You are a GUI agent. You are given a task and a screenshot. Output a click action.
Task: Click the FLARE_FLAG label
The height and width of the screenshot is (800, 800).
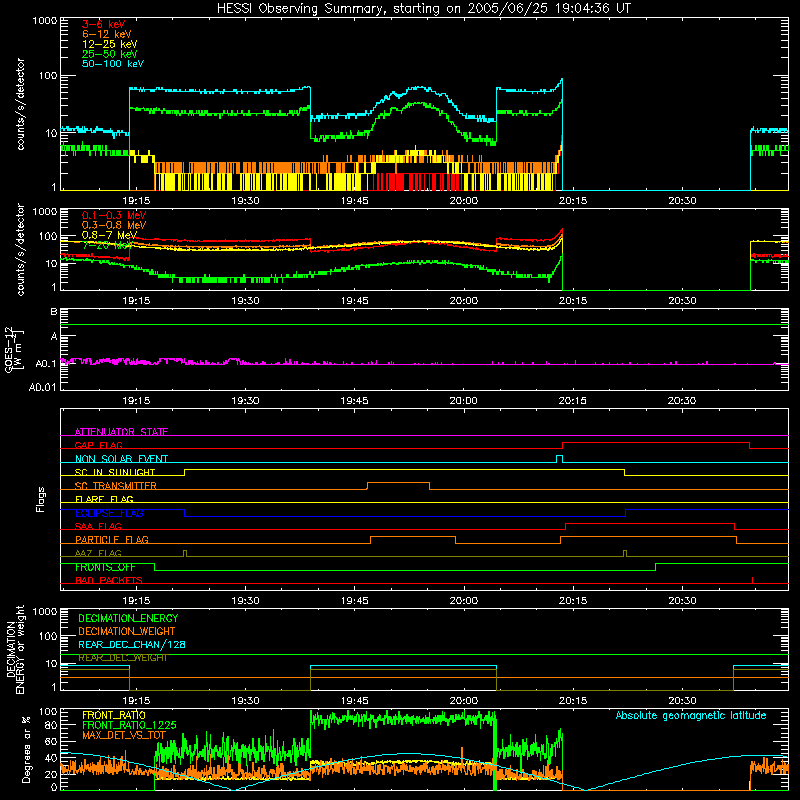coord(104,499)
